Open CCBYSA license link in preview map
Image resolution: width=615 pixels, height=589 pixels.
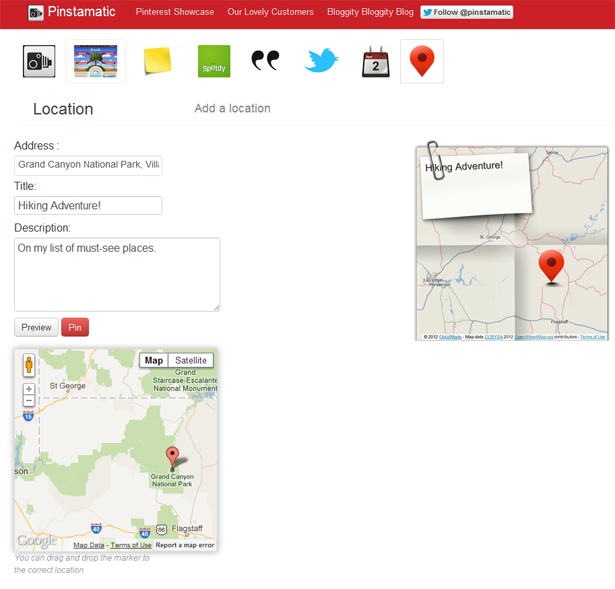pos(493,337)
